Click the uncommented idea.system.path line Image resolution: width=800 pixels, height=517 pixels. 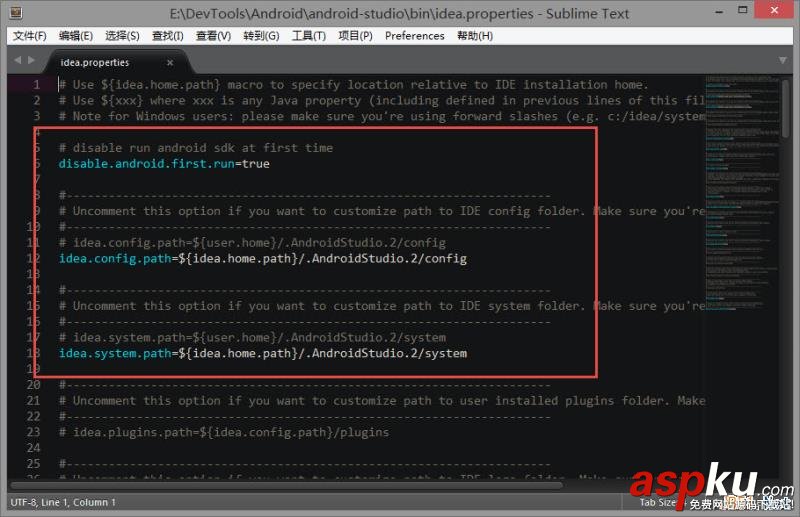click(263, 354)
